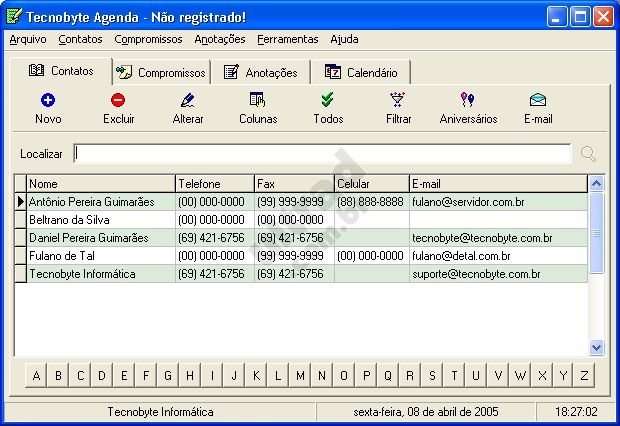620x426 pixels.
Task: Filter contacts by letter F
Action: point(146,375)
